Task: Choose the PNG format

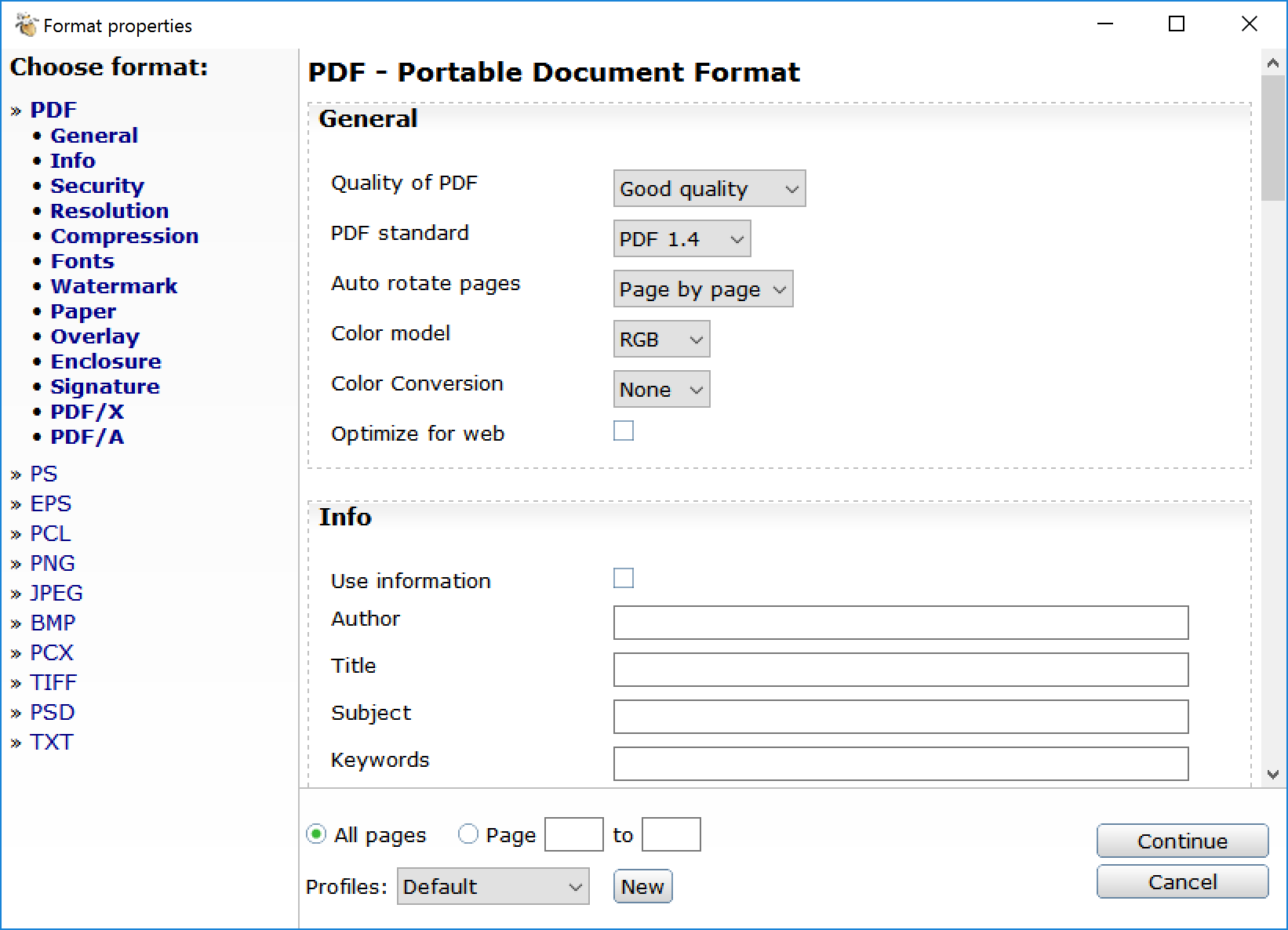Action: 53,563
